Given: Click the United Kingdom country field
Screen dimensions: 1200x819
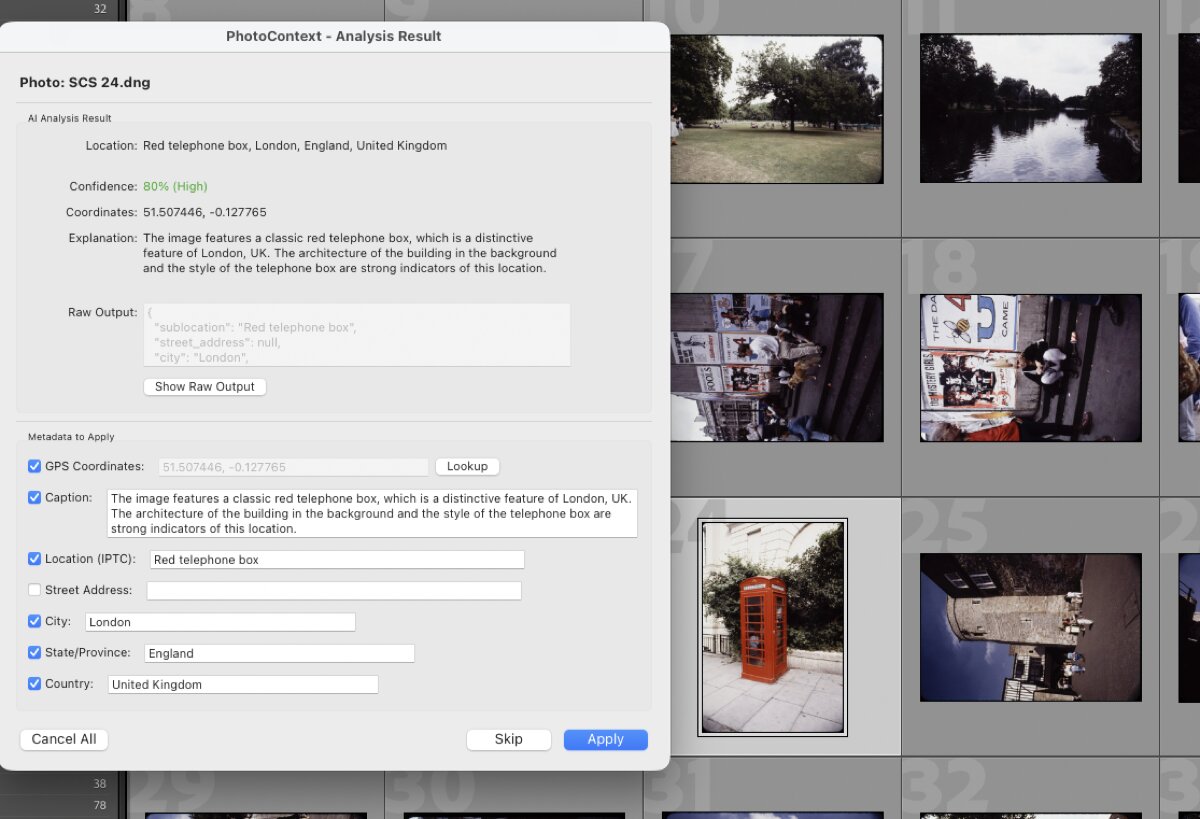Looking at the screenshot, I should (x=242, y=684).
